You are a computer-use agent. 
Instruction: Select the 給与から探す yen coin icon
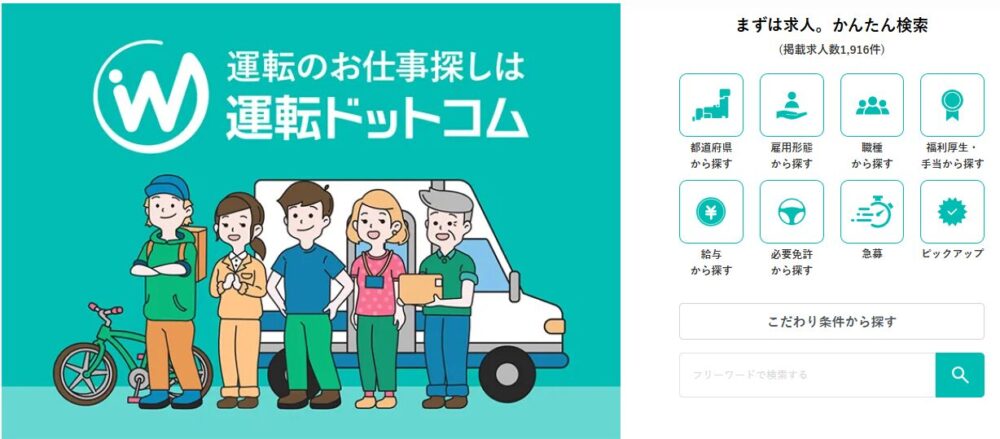tap(710, 212)
